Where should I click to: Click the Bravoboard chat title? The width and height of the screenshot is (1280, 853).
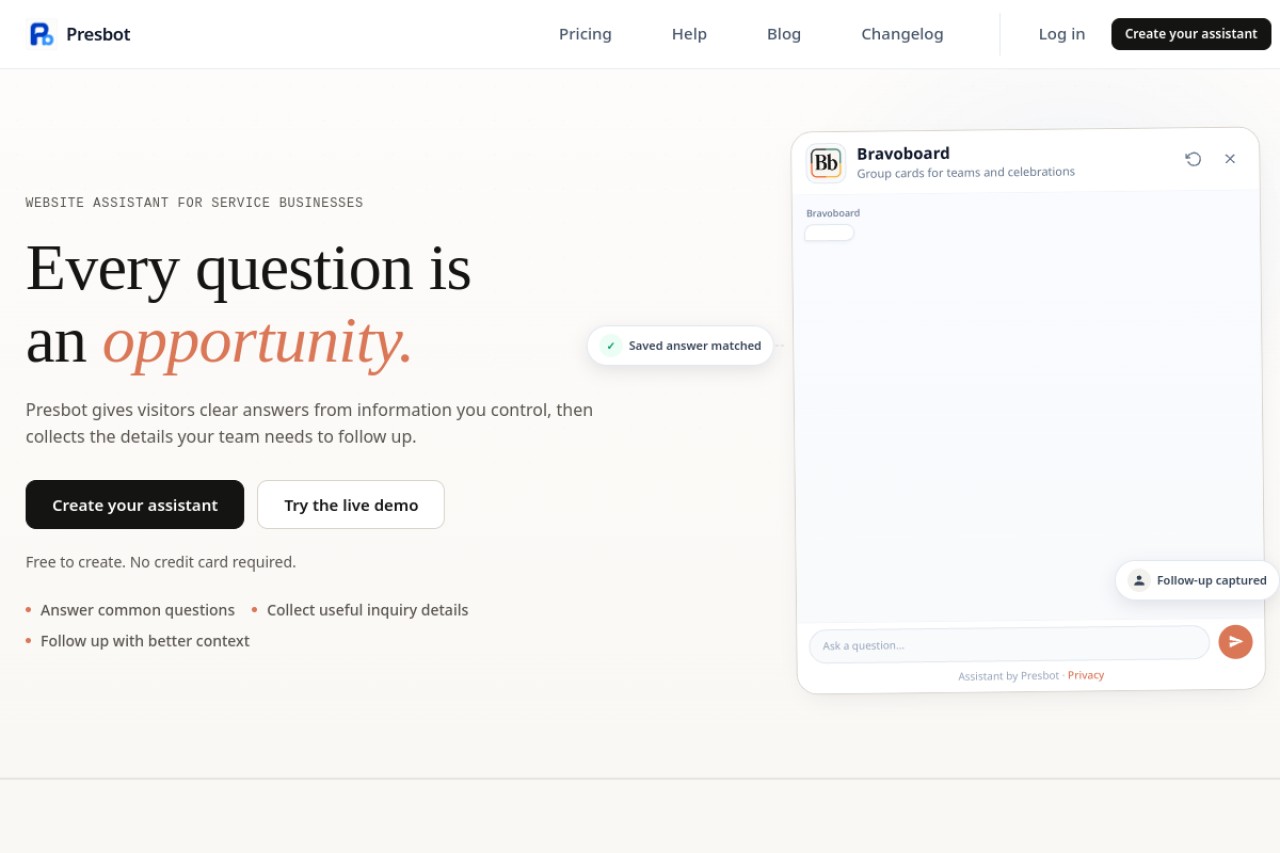coord(903,153)
